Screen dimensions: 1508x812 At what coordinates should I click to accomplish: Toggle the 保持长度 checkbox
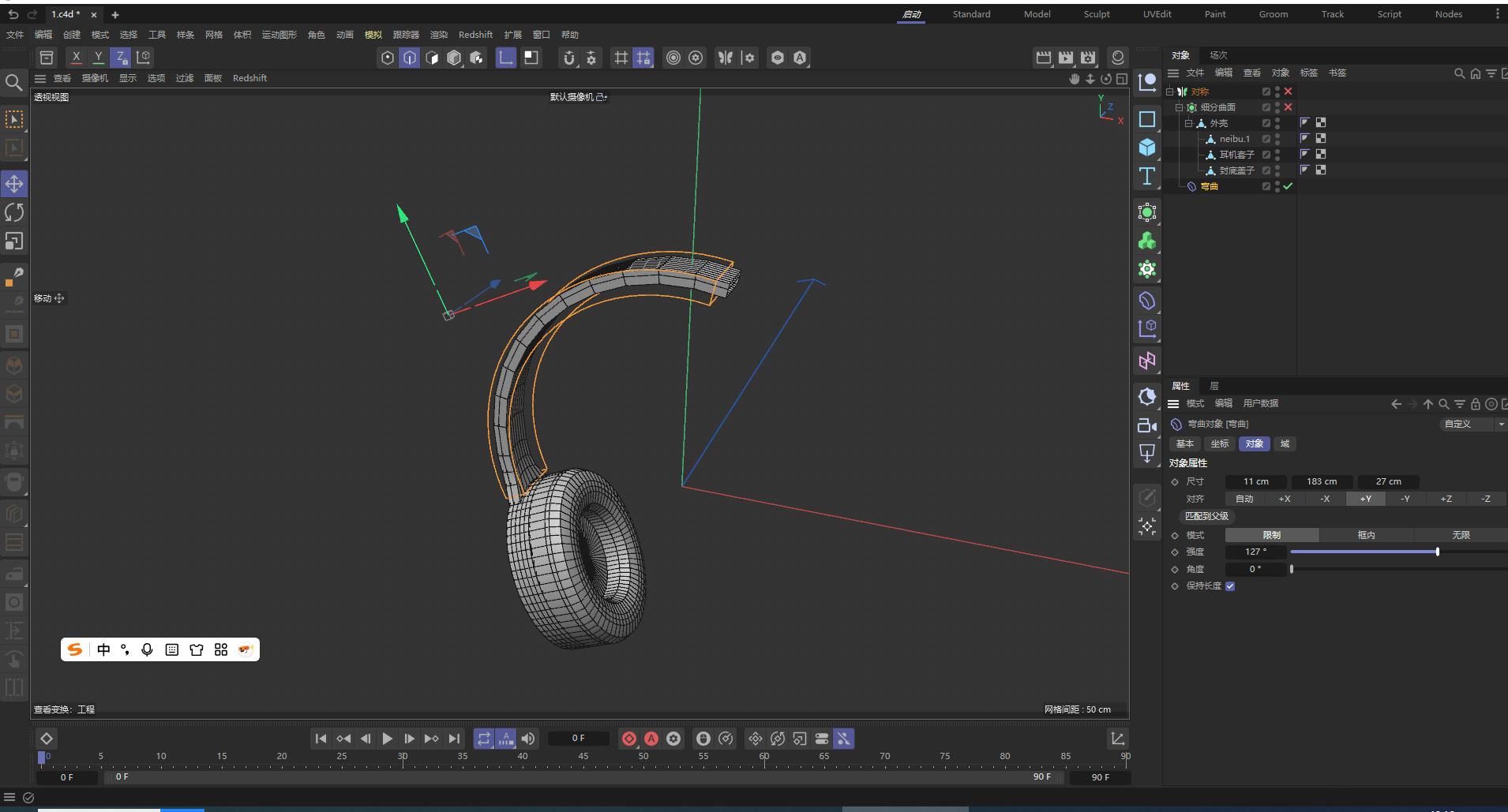[1230, 586]
